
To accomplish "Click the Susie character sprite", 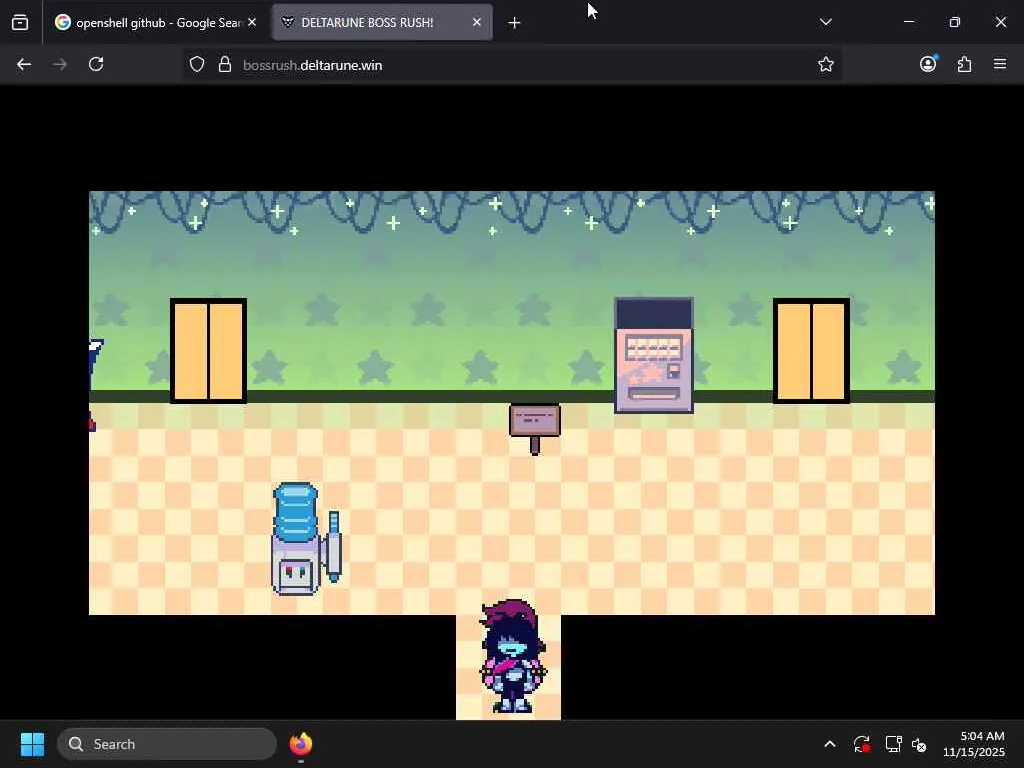I will (513, 656).
